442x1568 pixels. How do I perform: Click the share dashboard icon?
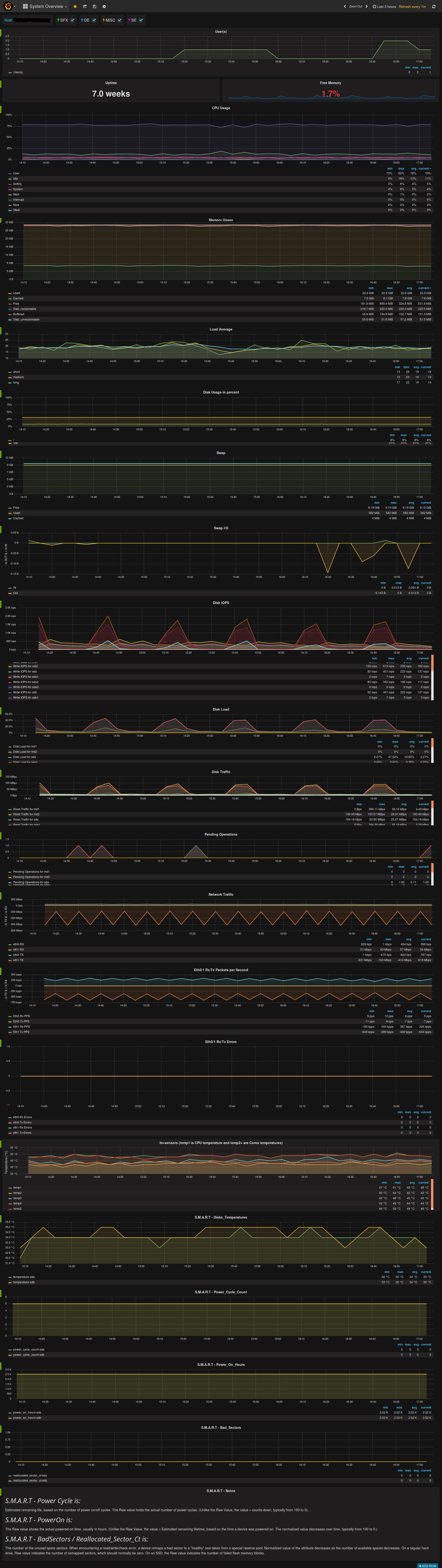pos(85,6)
